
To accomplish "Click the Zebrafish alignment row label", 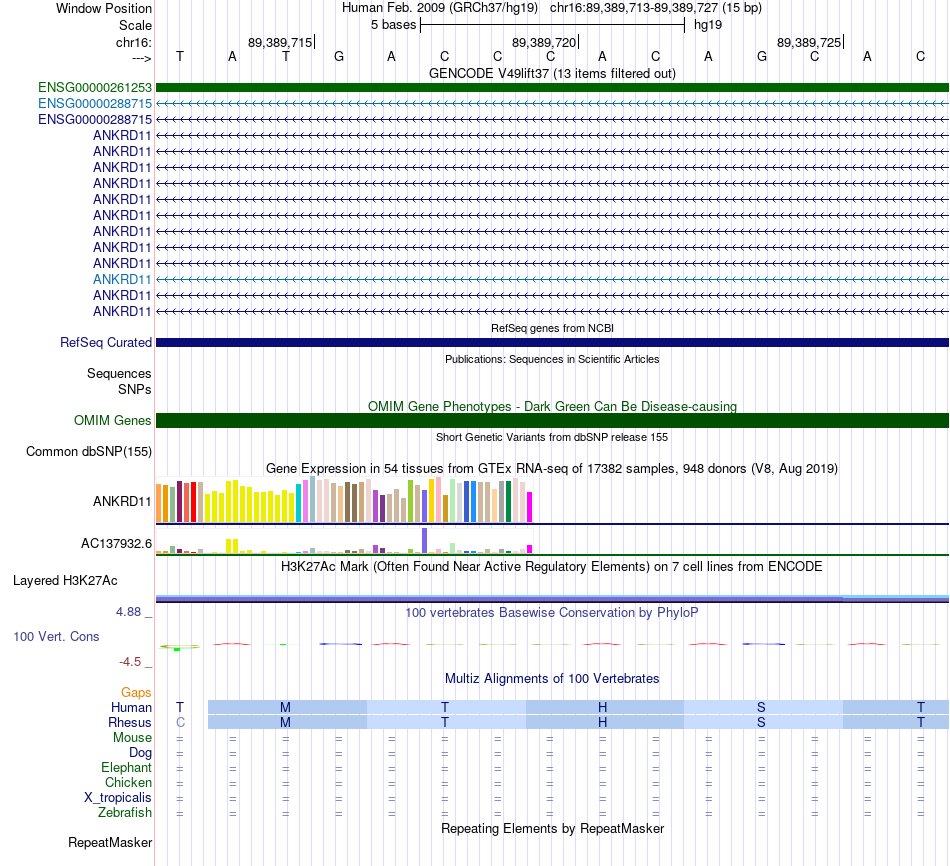I will (125, 813).
